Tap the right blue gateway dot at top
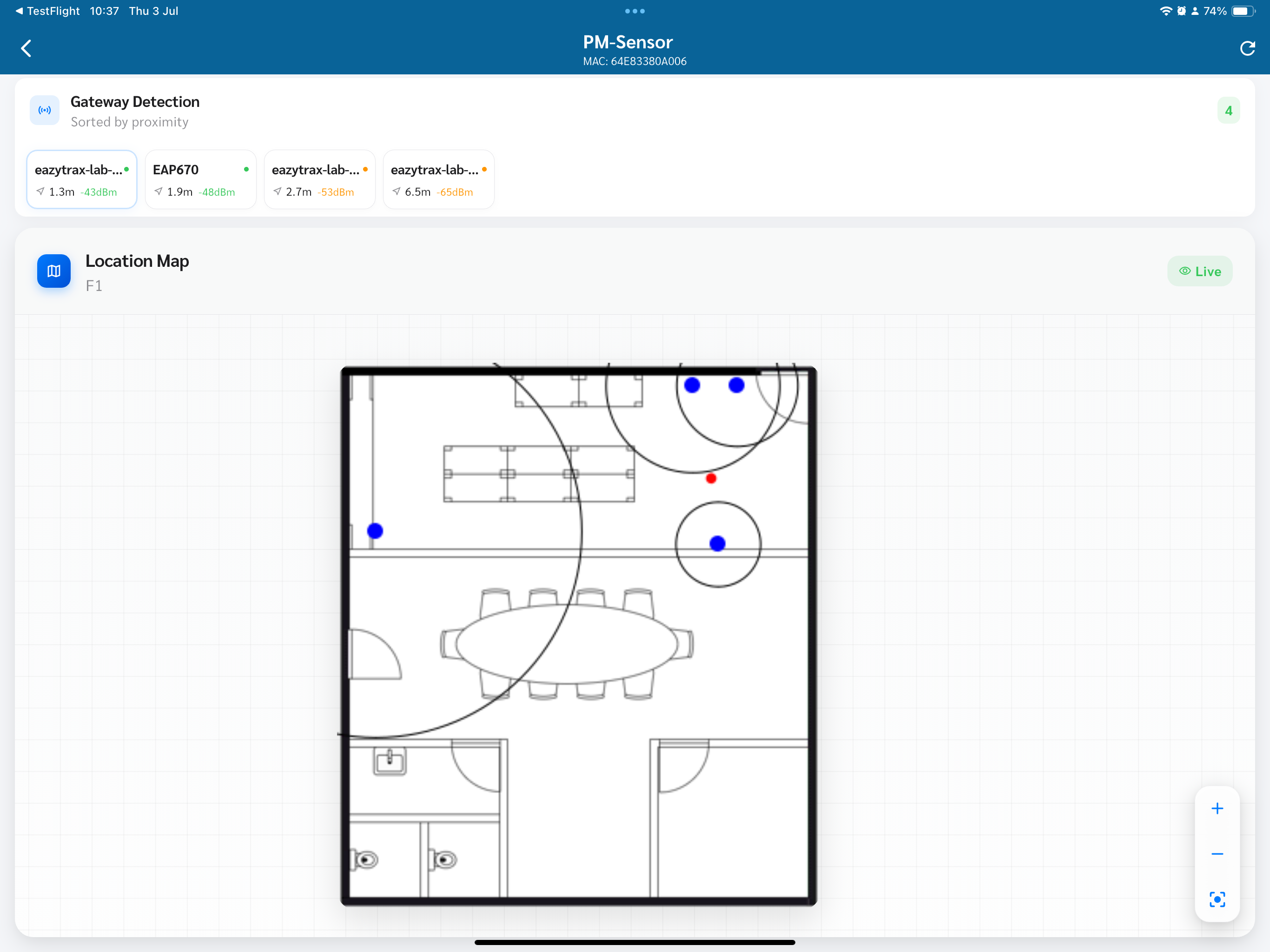 [x=736, y=385]
